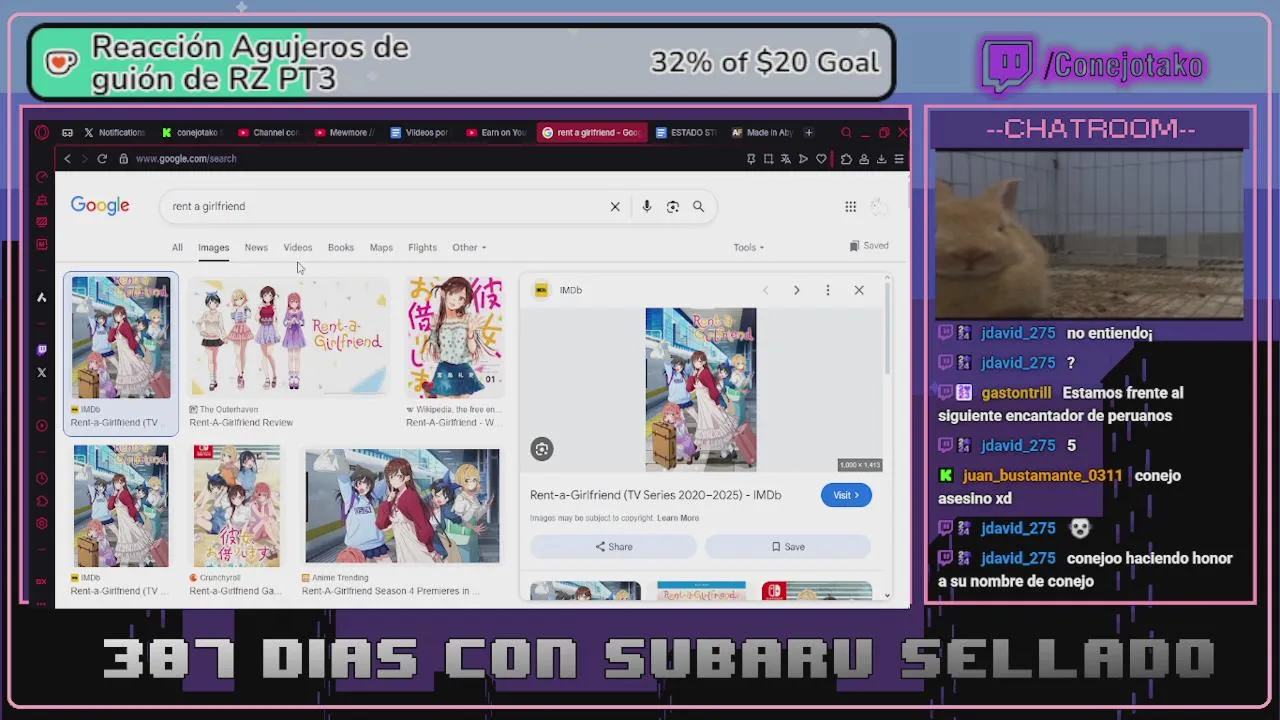Click the heart bookmark icon in address bar
The width and height of the screenshot is (1280, 720).
coord(821,159)
